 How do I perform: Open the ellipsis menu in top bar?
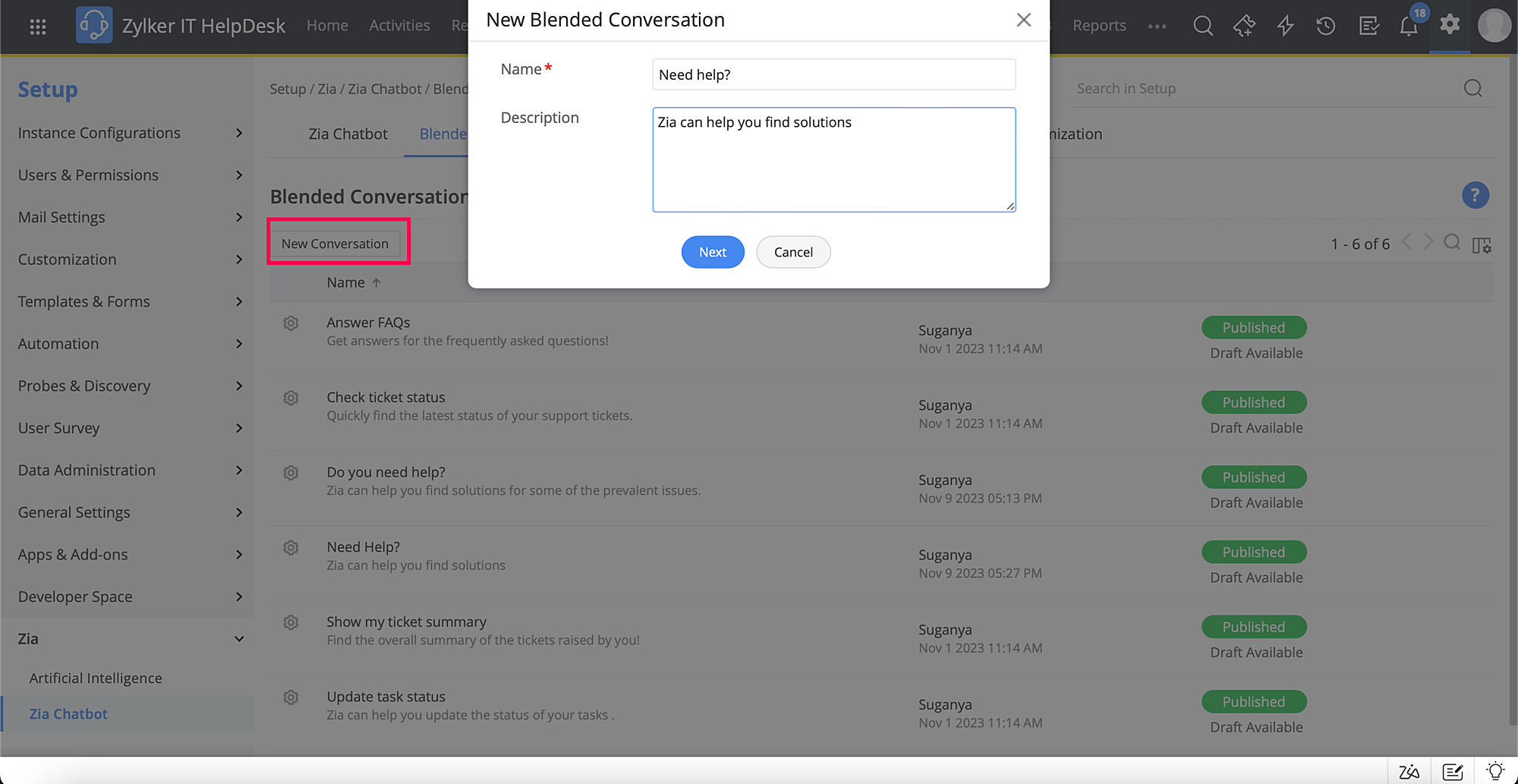pyautogui.click(x=1157, y=25)
